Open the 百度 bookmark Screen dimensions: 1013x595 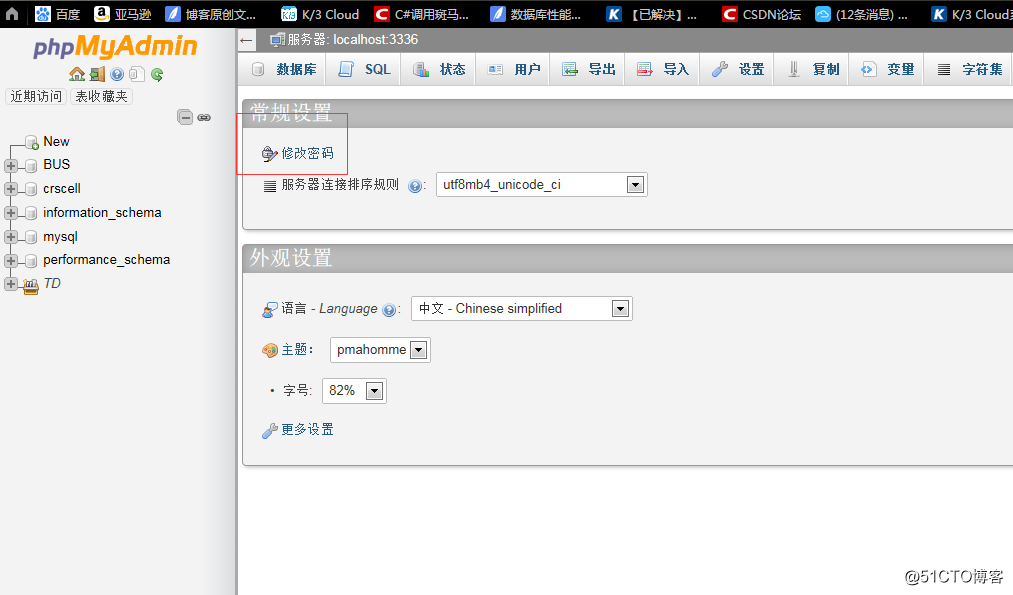[x=57, y=14]
